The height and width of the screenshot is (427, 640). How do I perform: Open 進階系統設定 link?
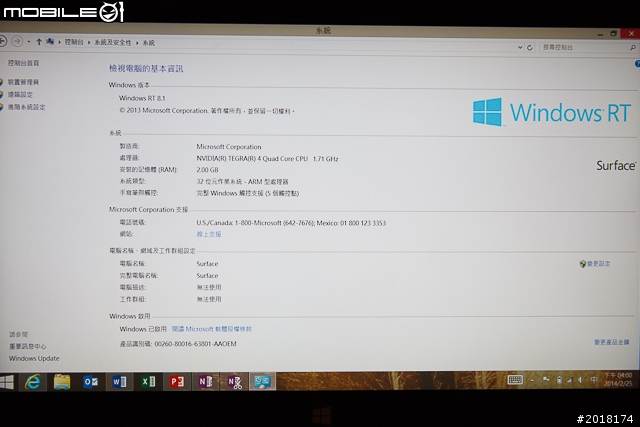coord(27,107)
